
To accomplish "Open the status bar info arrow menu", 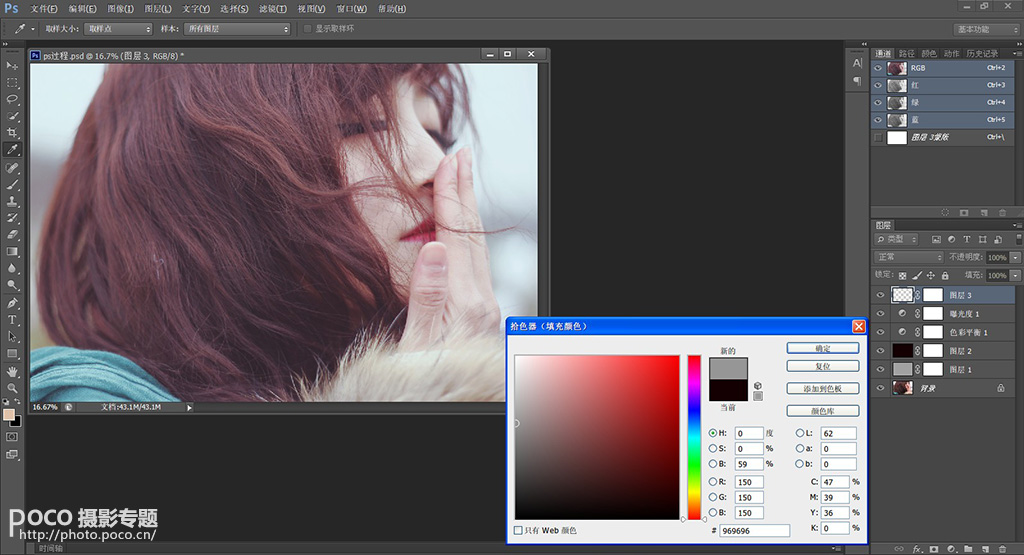I will coord(189,407).
